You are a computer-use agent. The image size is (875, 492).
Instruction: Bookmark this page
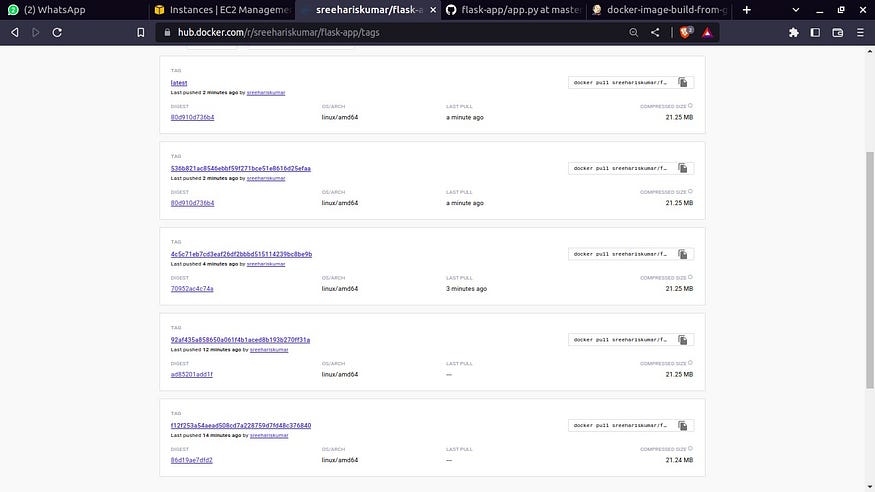pyautogui.click(x=141, y=33)
